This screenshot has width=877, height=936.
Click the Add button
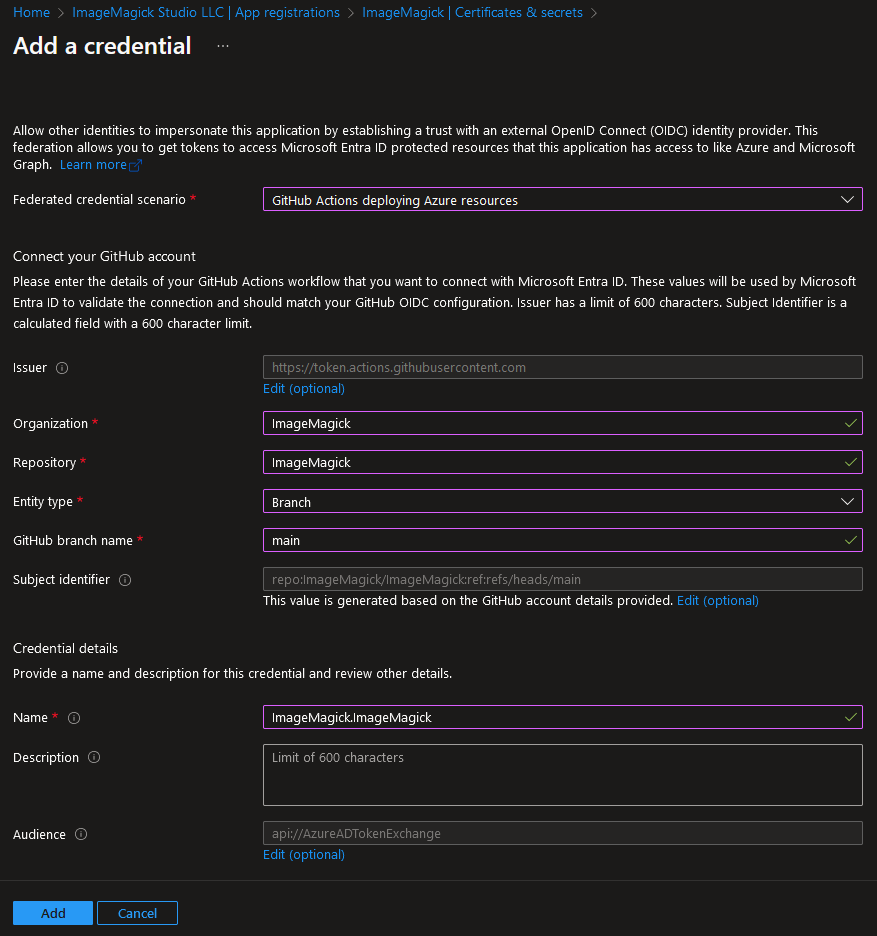[x=52, y=912]
